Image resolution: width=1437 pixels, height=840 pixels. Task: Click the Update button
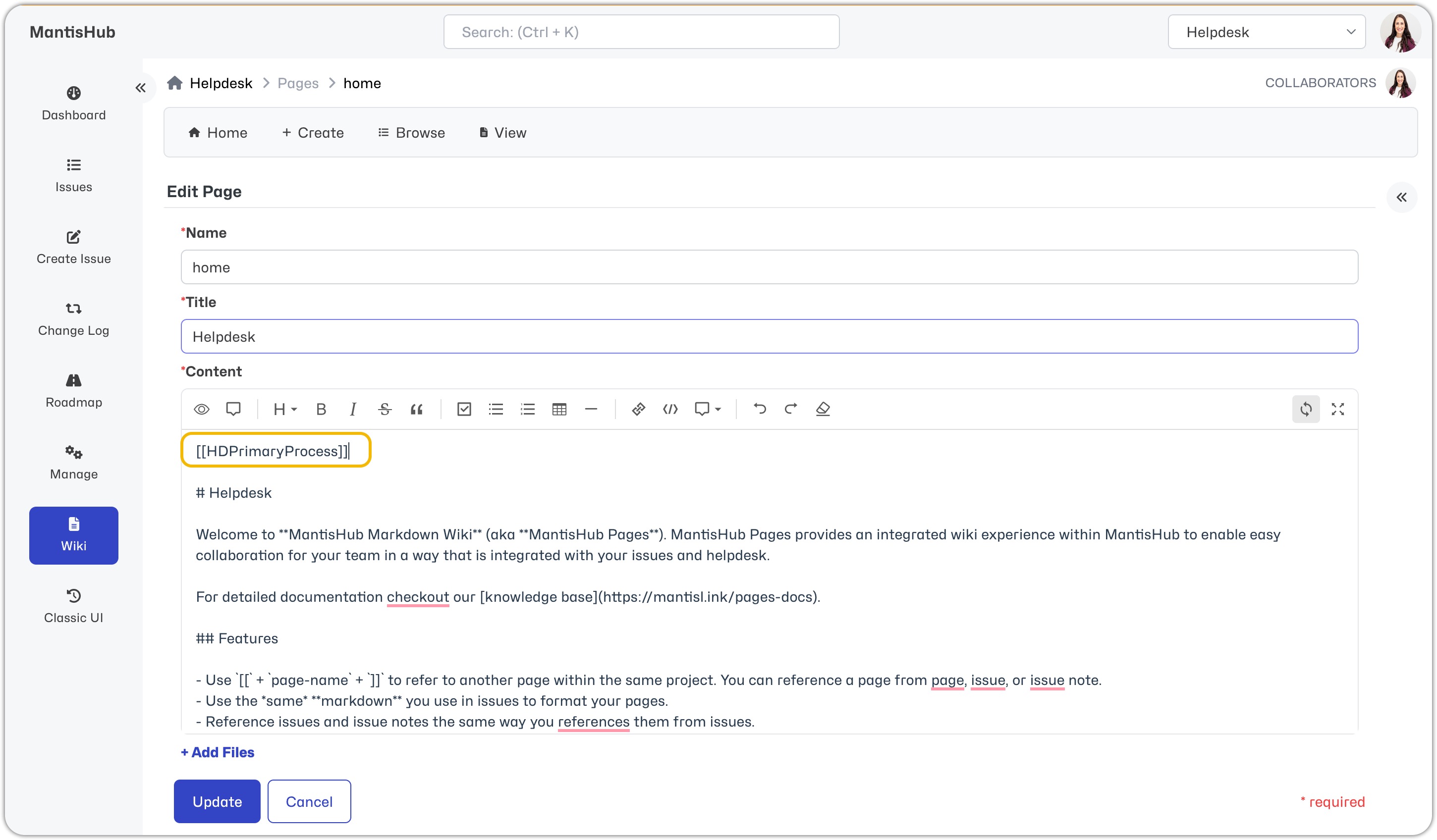[217, 802]
